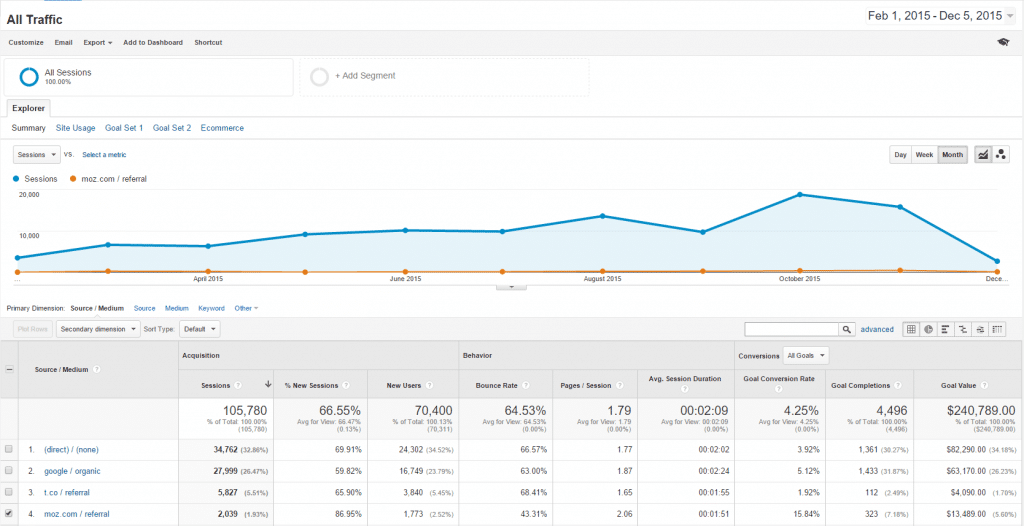Viewport: 1024px width, 526px height.
Task: Switch to the Goal Set 2 tab
Action: [172, 128]
